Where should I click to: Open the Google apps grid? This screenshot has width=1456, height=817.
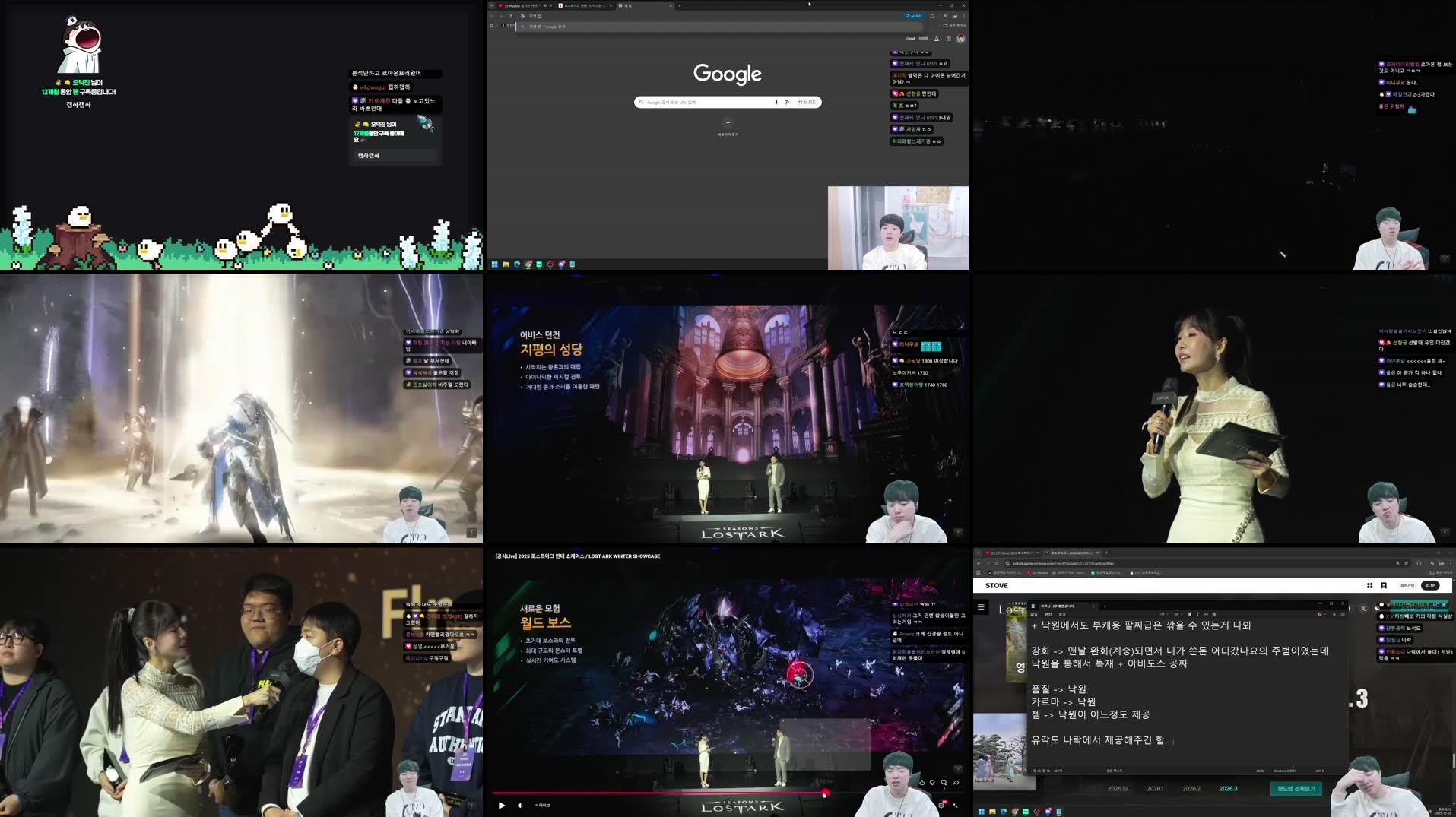click(x=949, y=39)
